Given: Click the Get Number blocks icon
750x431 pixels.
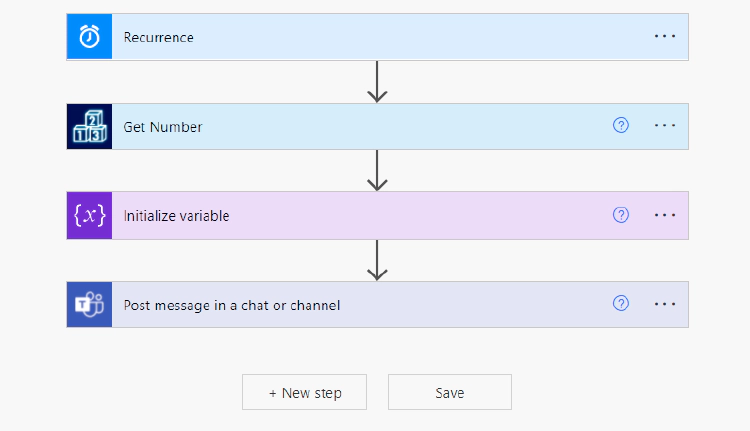Looking at the screenshot, I should (89, 127).
